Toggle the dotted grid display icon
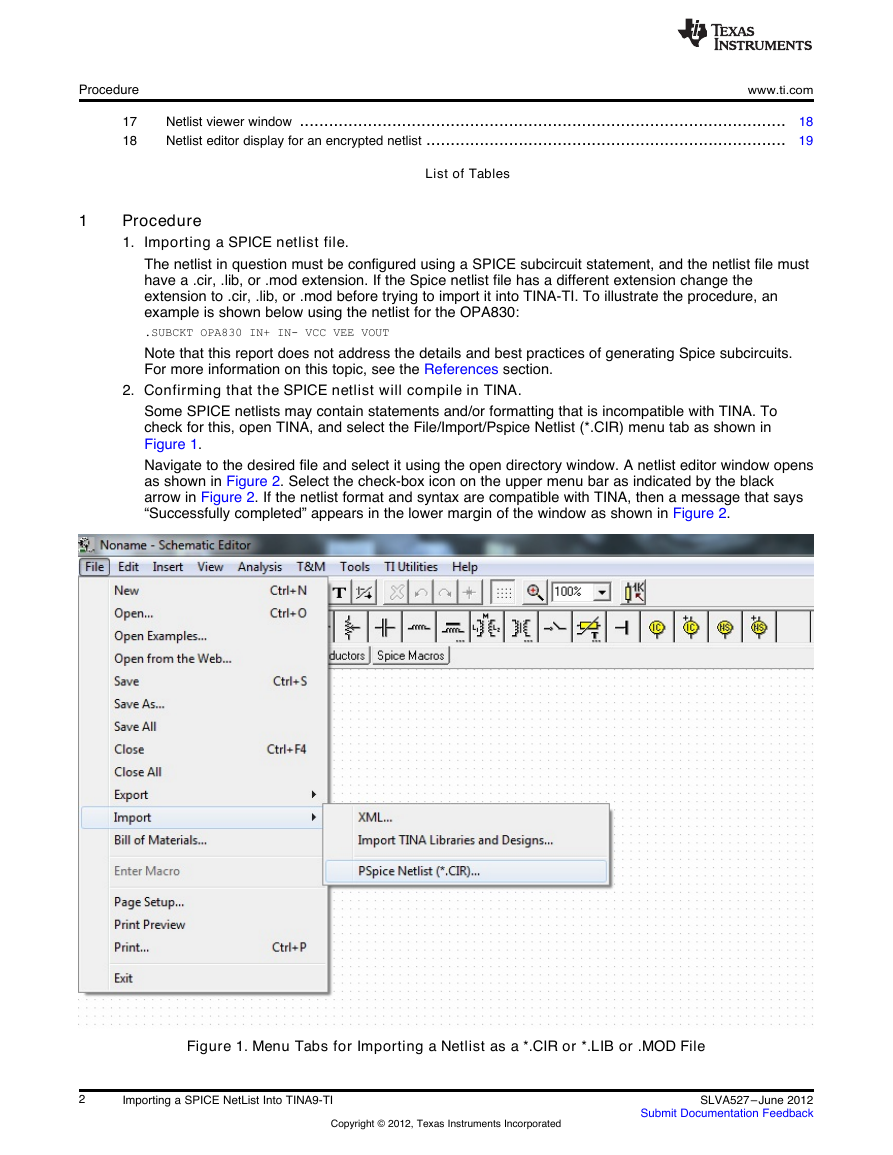Image resolution: width=893 pixels, height=1155 pixels. (x=504, y=592)
